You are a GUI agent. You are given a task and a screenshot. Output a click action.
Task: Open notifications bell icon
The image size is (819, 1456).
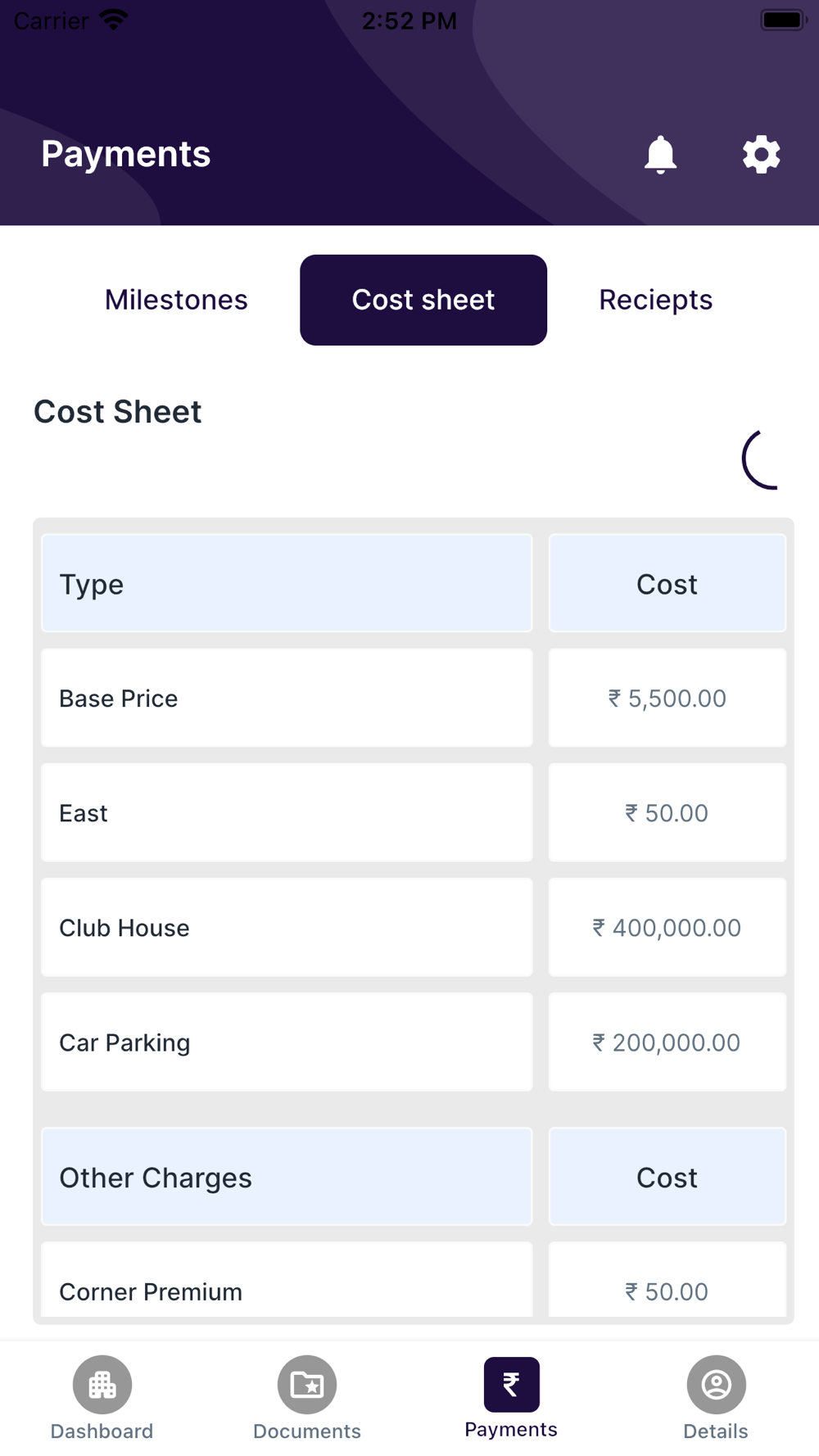coord(660,154)
